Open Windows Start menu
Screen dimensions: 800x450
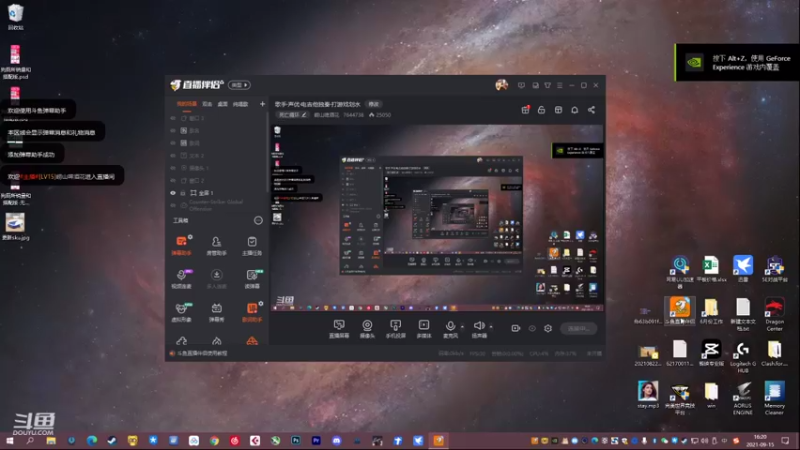click(x=9, y=440)
